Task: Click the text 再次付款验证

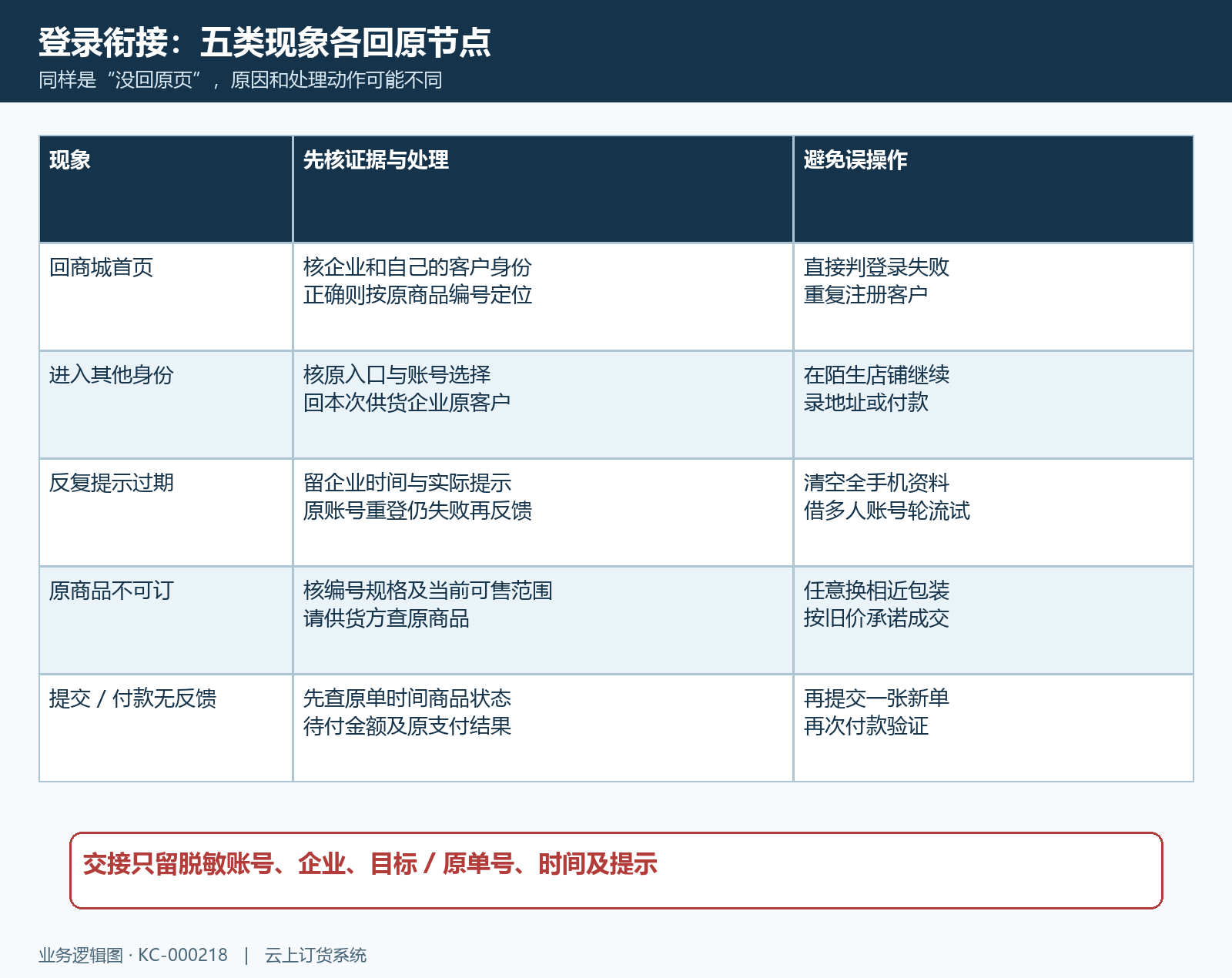Action: pyautogui.click(x=865, y=726)
